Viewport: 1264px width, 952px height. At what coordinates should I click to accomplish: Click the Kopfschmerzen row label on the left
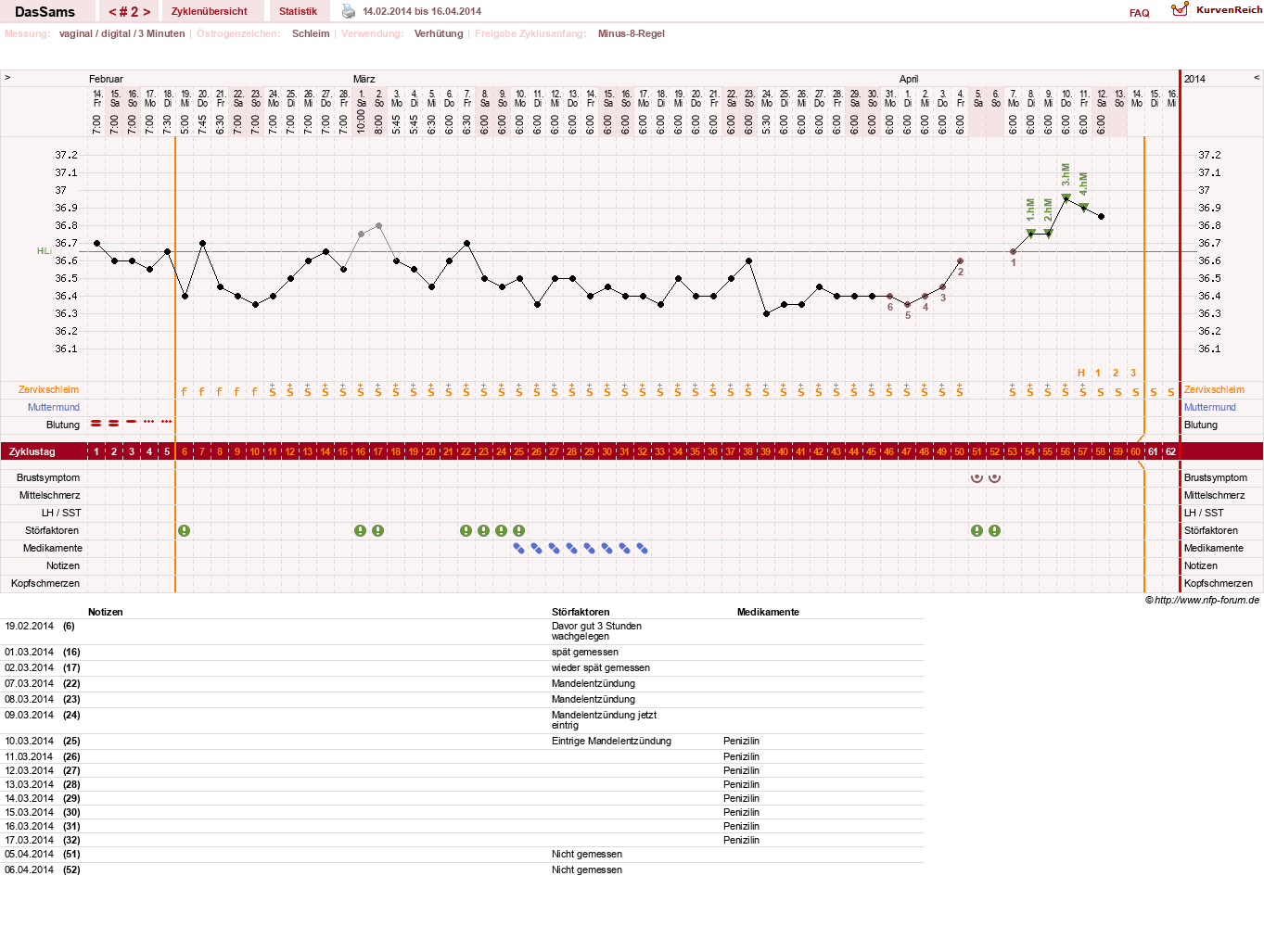(45, 583)
